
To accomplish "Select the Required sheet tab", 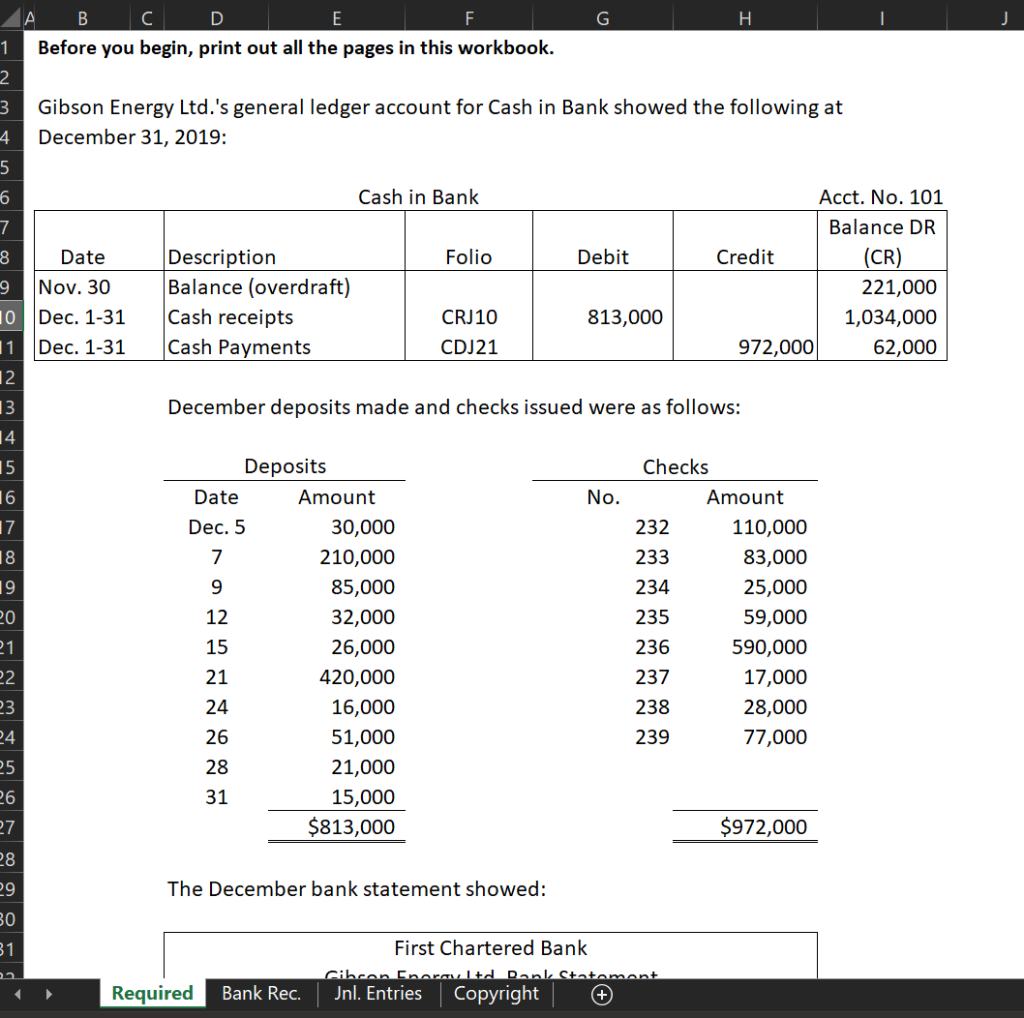I will 152,993.
